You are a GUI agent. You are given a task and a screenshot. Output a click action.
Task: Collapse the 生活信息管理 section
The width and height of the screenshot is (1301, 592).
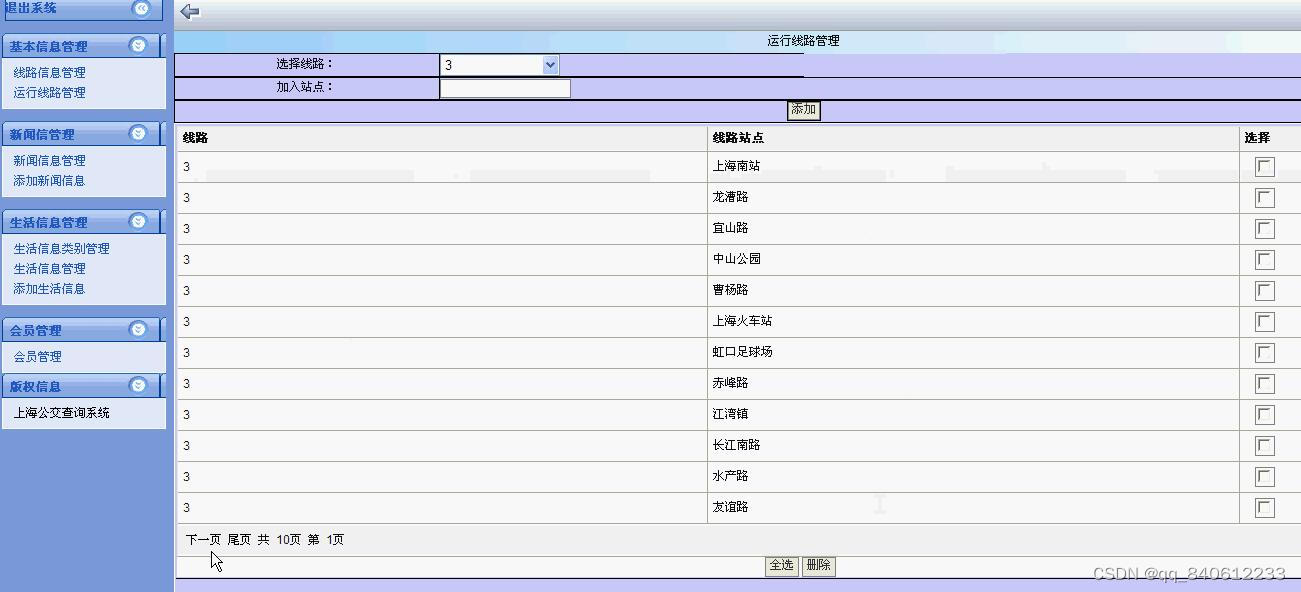[138, 221]
